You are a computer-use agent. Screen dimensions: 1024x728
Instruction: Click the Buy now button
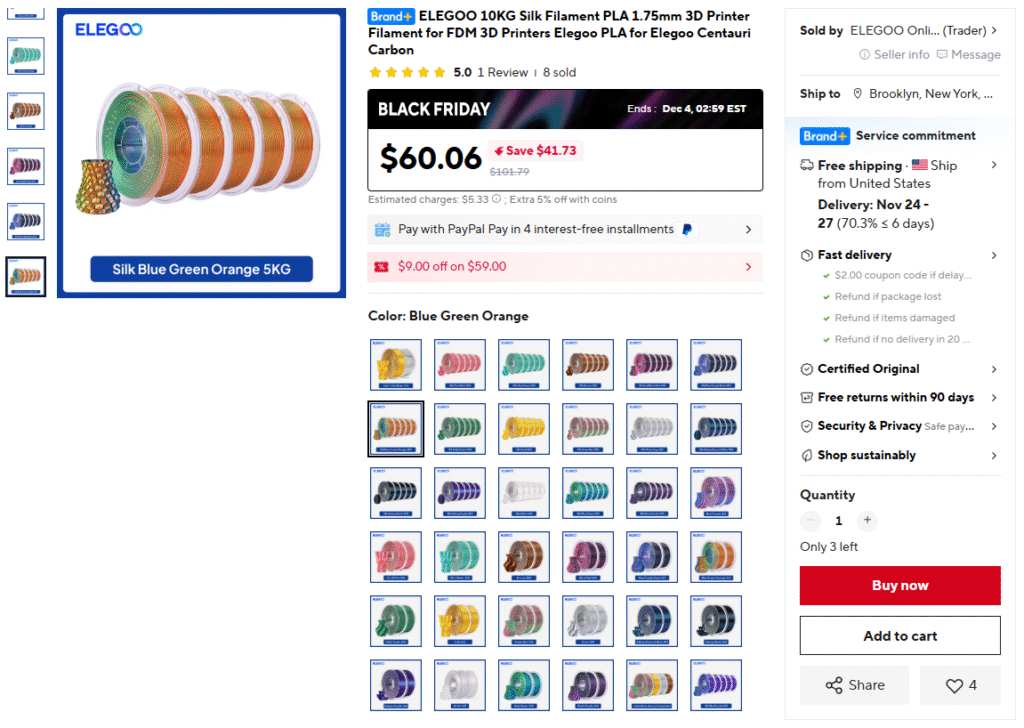point(900,586)
